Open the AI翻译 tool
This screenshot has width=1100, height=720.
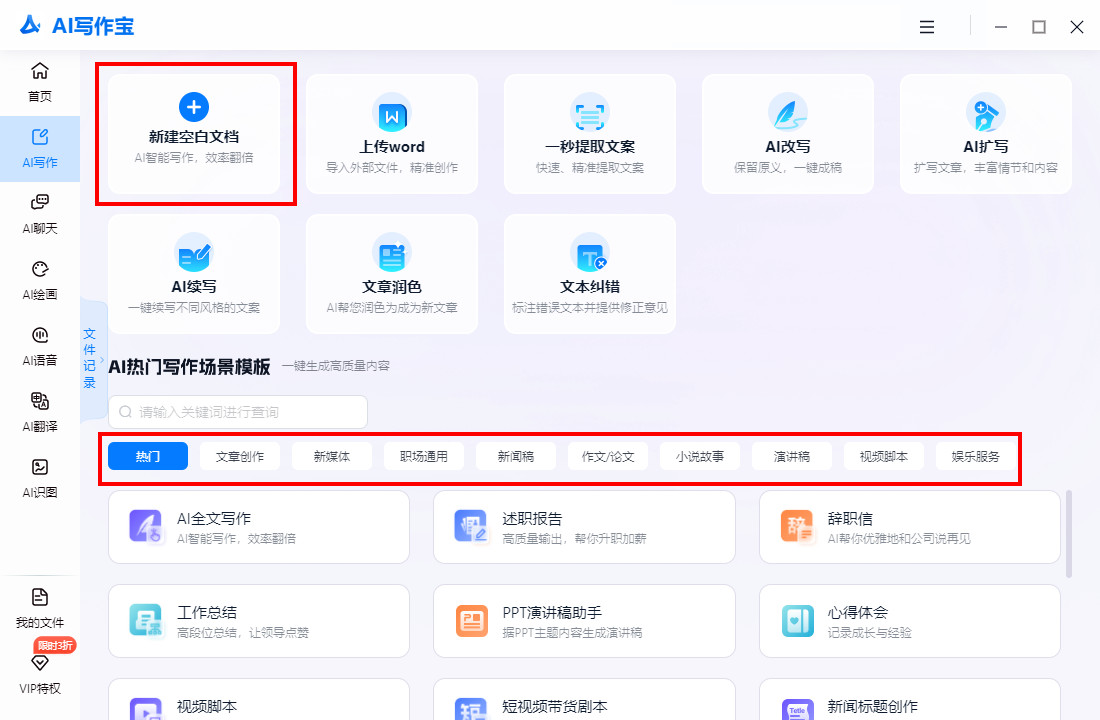coord(40,412)
